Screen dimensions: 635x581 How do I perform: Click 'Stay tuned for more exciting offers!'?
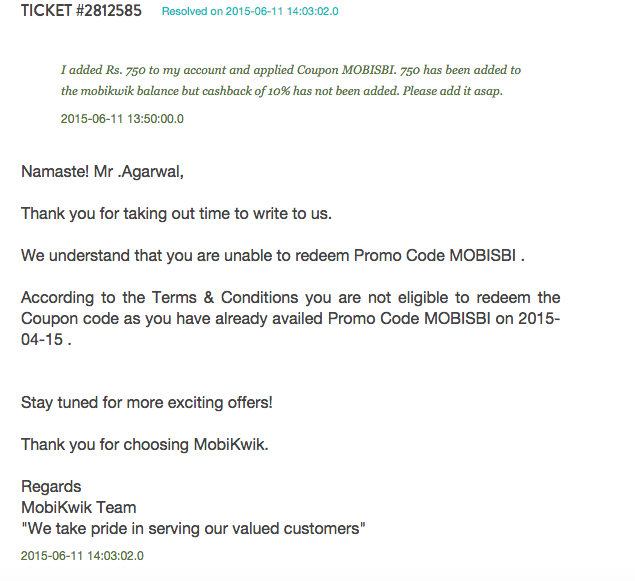(147, 402)
